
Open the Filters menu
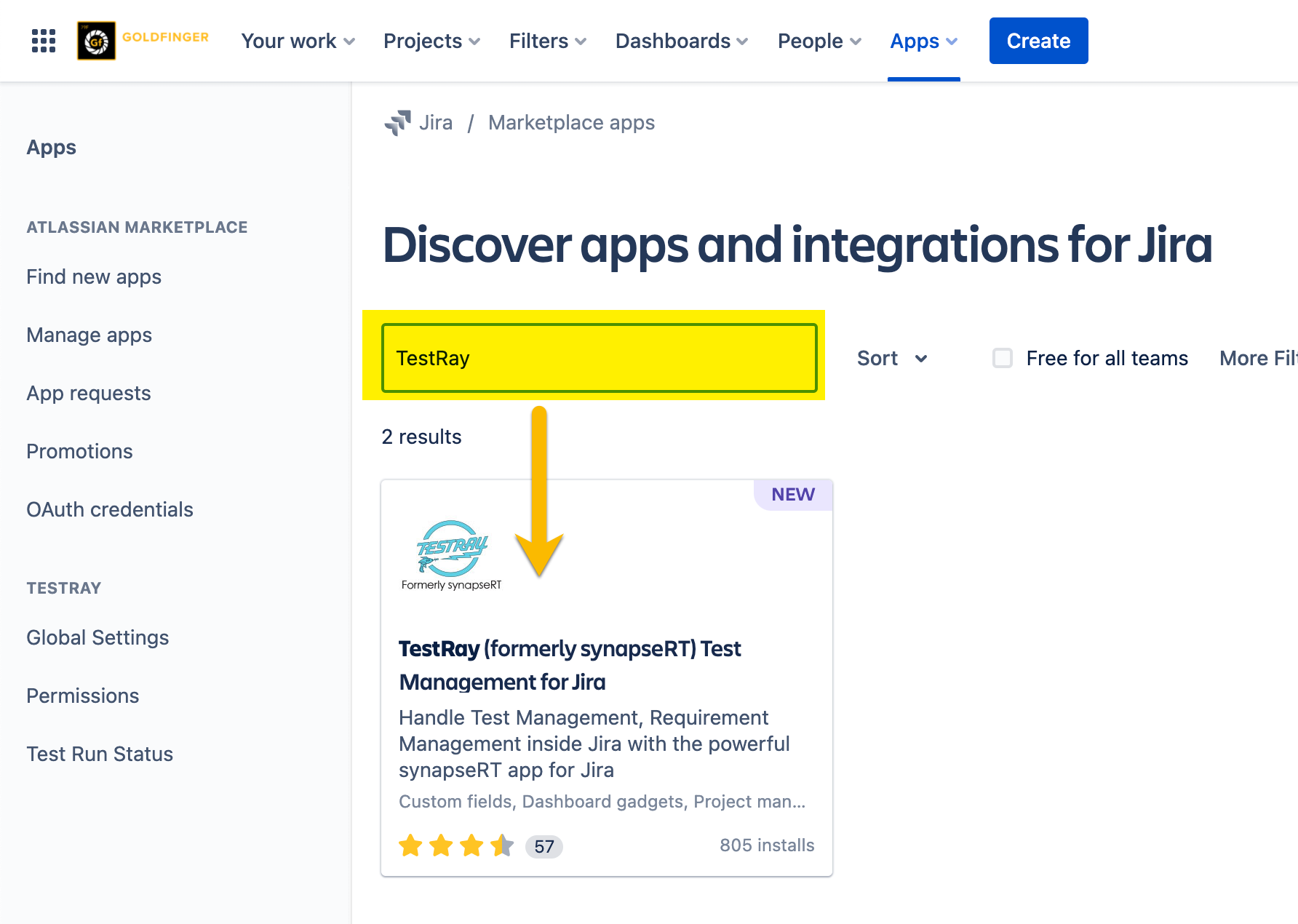547,41
